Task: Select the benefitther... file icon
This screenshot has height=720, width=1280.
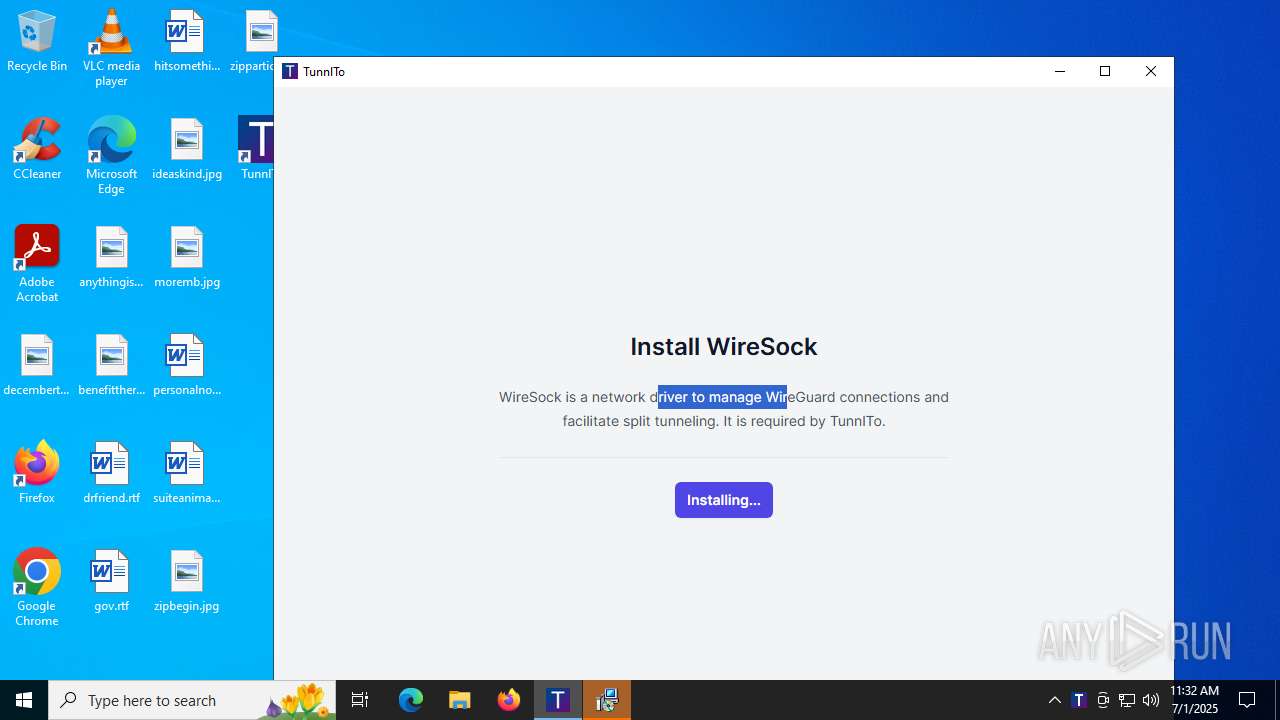Action: point(111,366)
